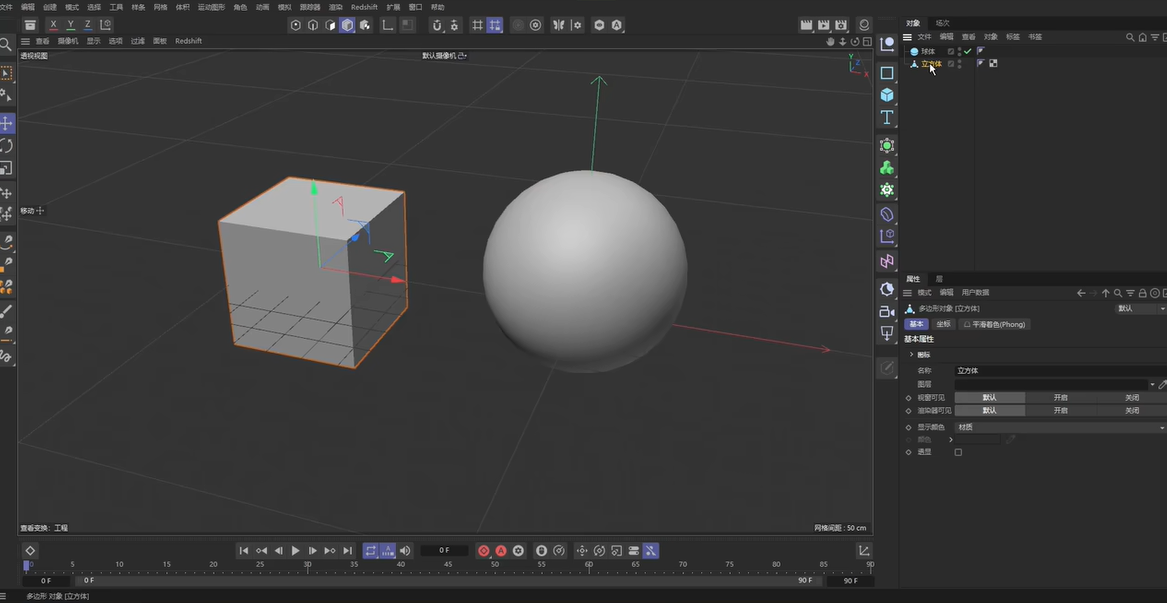
Task: Click 开启 for the 视窗可见 setting
Action: point(1060,397)
